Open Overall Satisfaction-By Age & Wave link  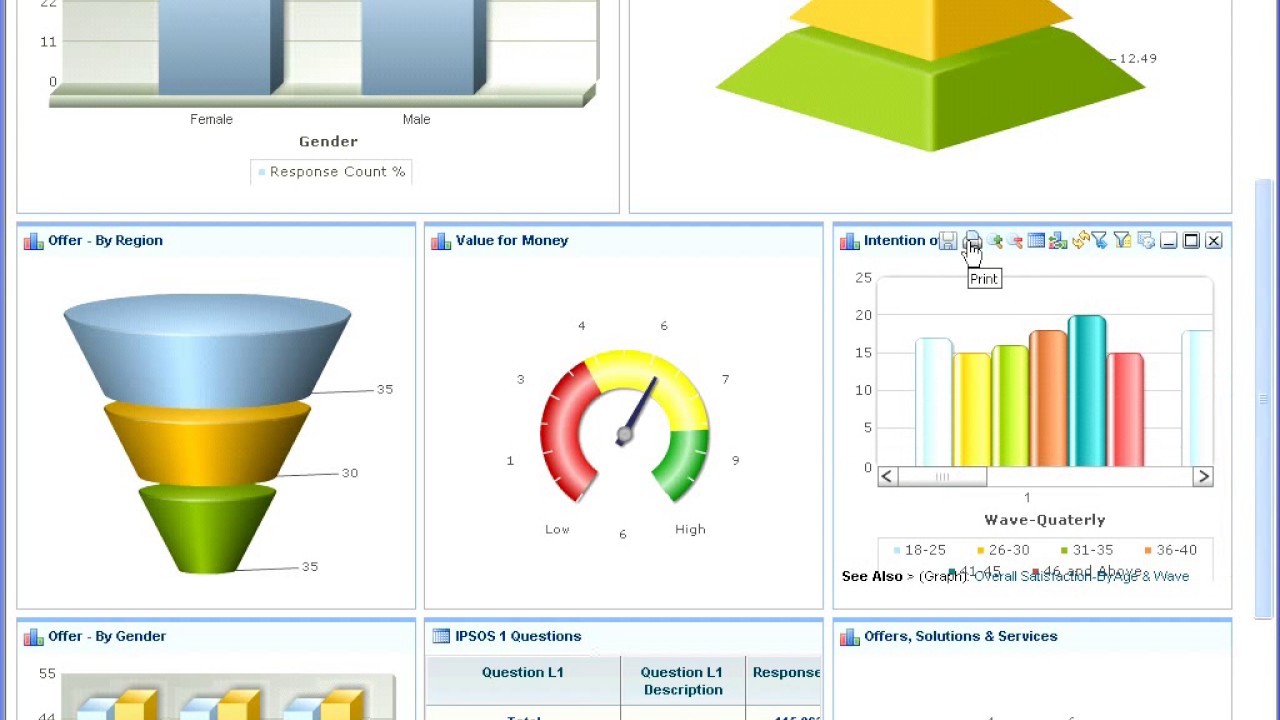coord(1081,576)
